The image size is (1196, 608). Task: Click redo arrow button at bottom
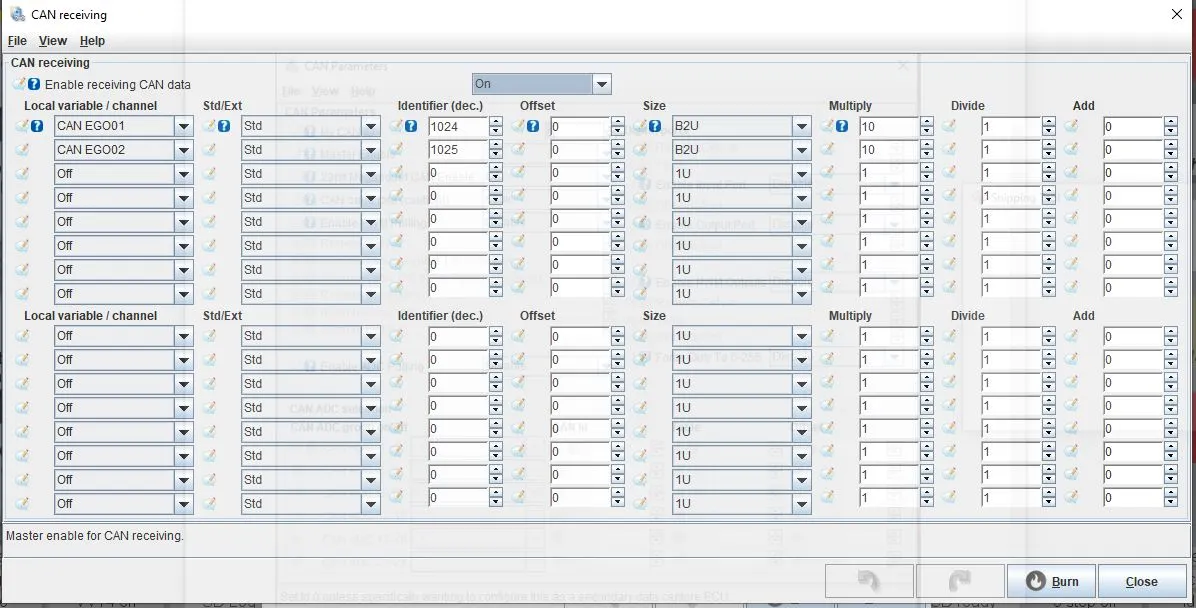tap(960, 581)
